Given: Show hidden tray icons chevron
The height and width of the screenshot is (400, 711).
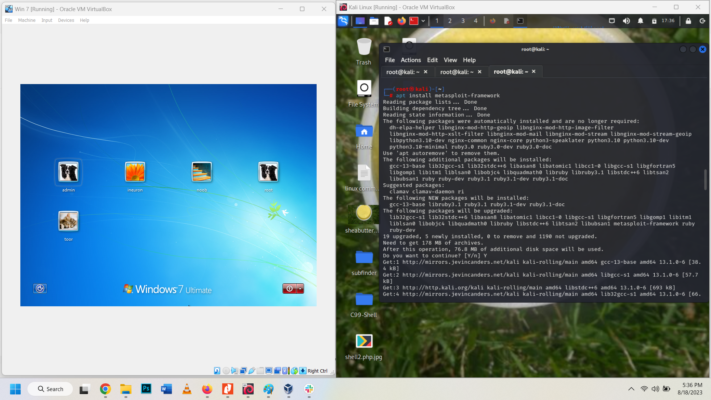Looking at the screenshot, I should [631, 389].
